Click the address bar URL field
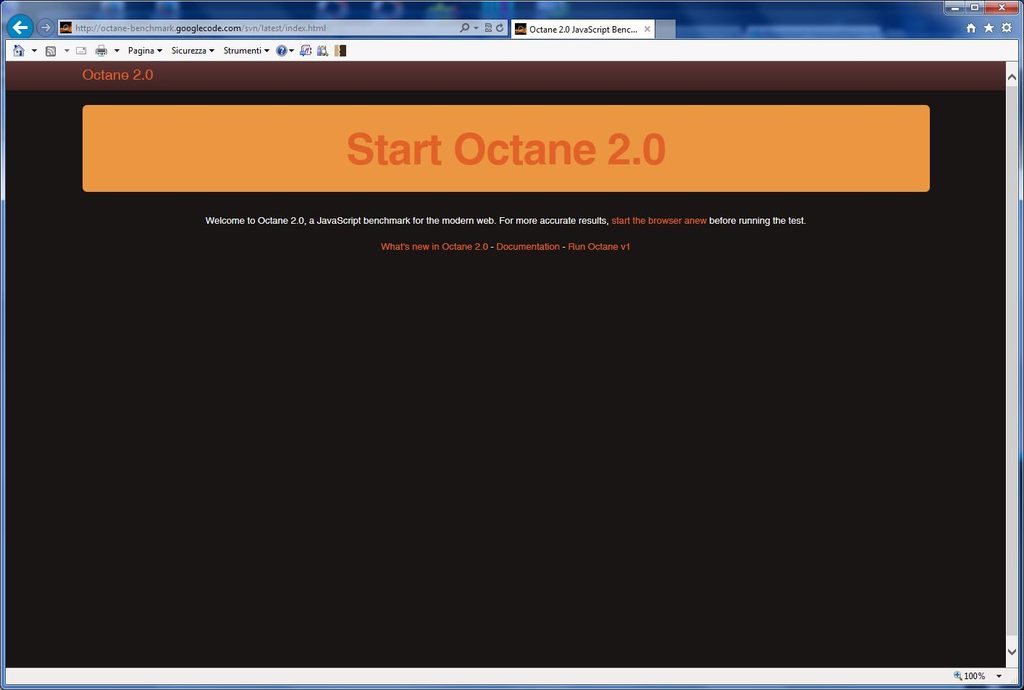The width and height of the screenshot is (1024, 690). coord(261,28)
